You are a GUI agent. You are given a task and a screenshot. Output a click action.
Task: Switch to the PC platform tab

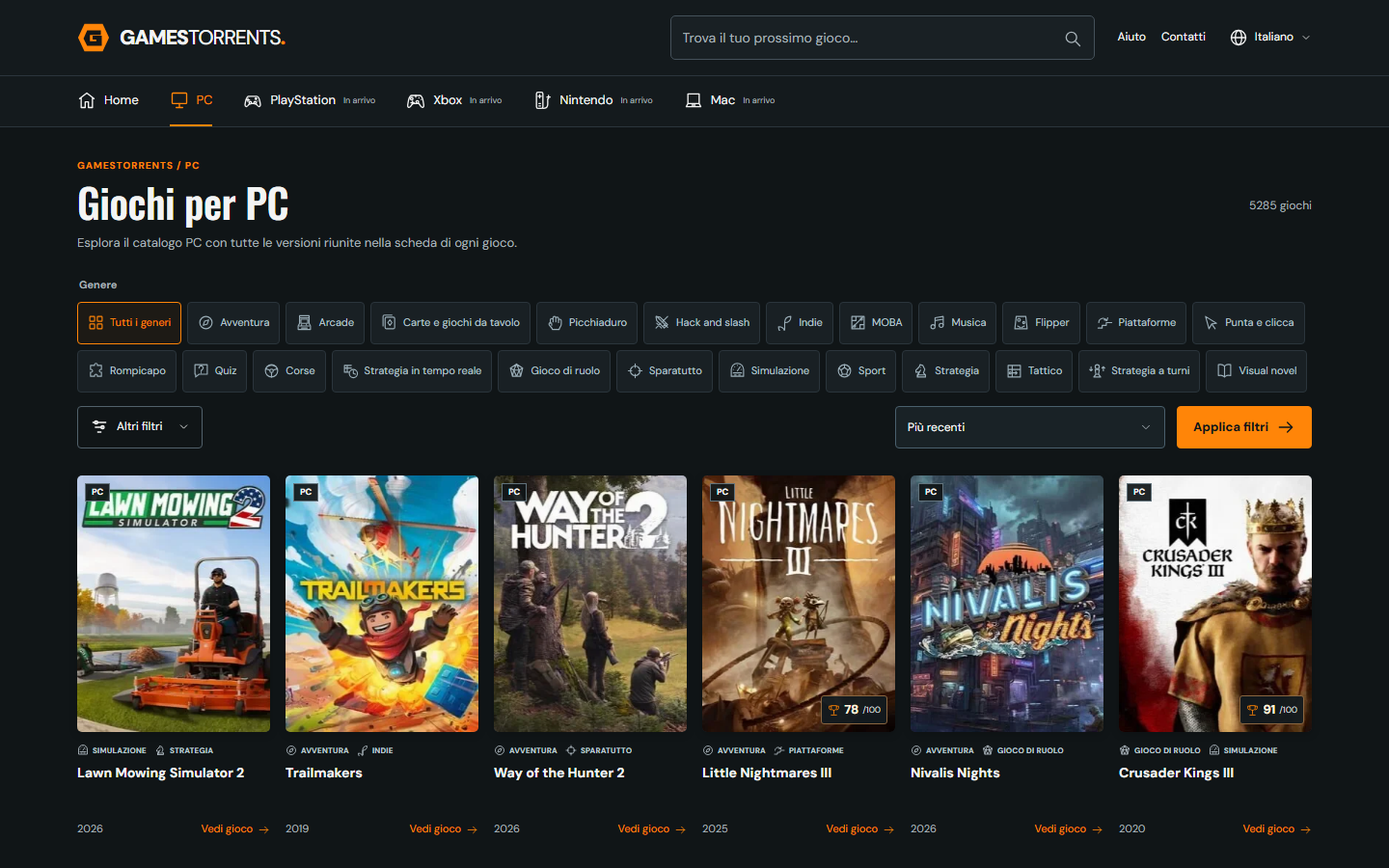[x=191, y=100]
